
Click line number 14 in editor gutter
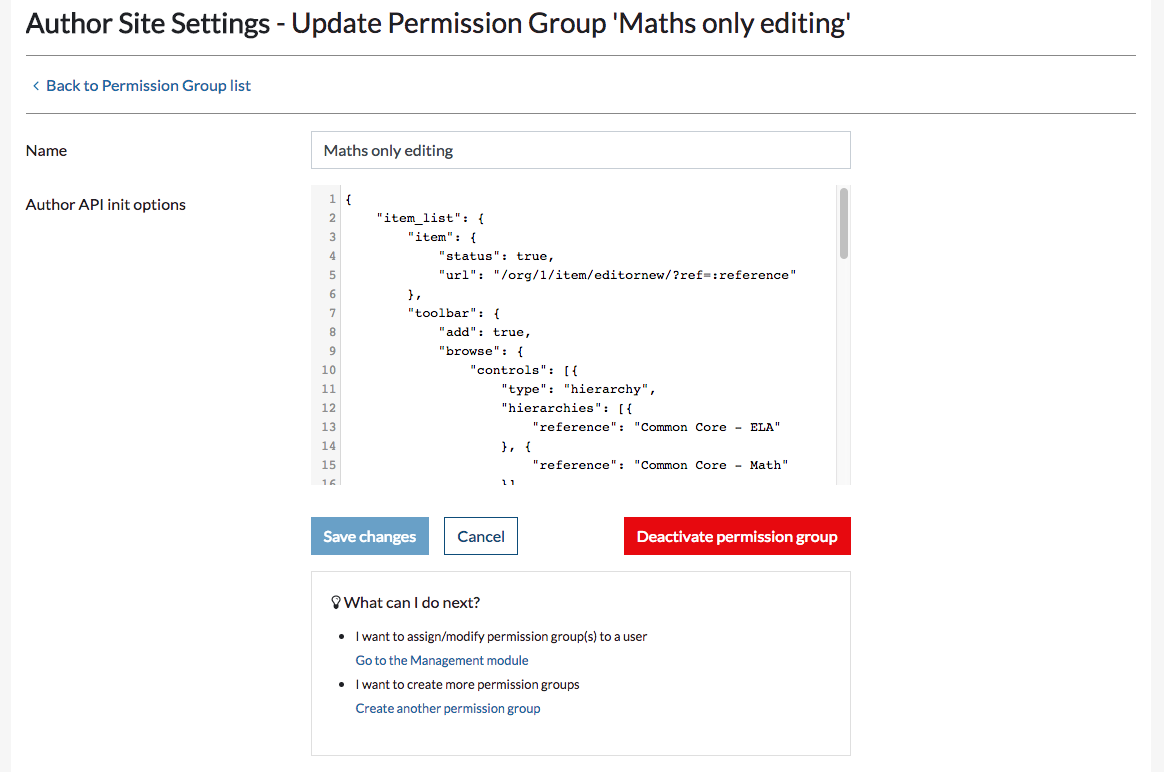click(x=329, y=446)
